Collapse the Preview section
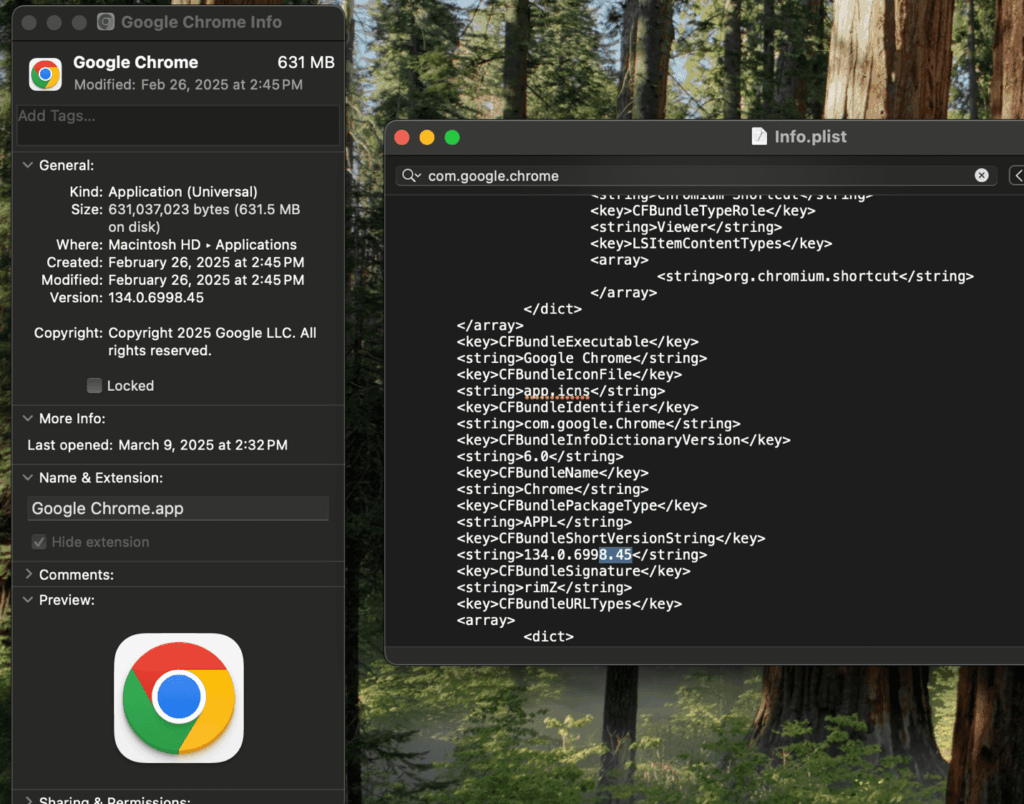Viewport: 1024px width, 804px height. (x=27, y=601)
